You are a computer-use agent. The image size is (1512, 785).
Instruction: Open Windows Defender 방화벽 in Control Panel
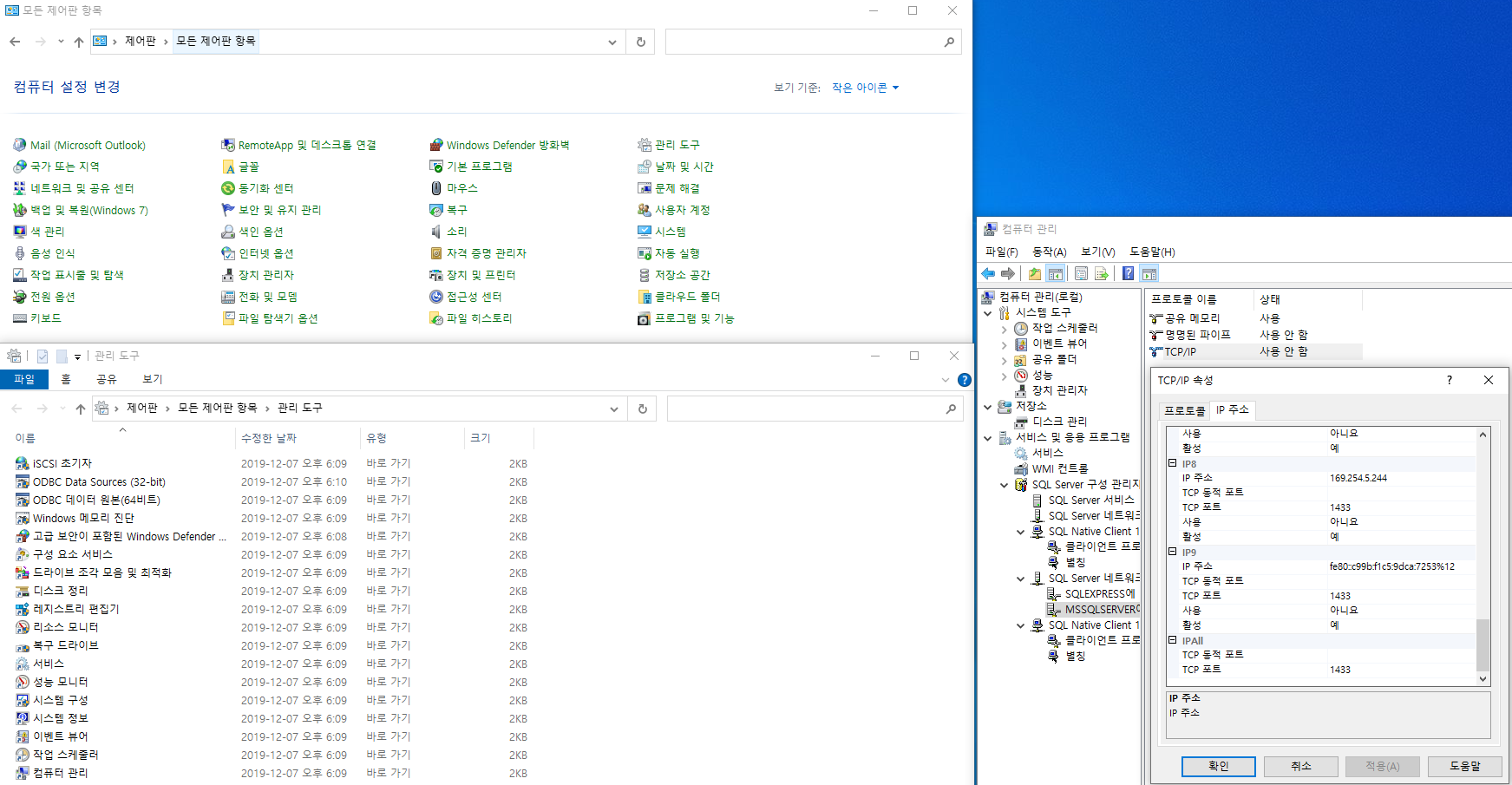pyautogui.click(x=500, y=145)
